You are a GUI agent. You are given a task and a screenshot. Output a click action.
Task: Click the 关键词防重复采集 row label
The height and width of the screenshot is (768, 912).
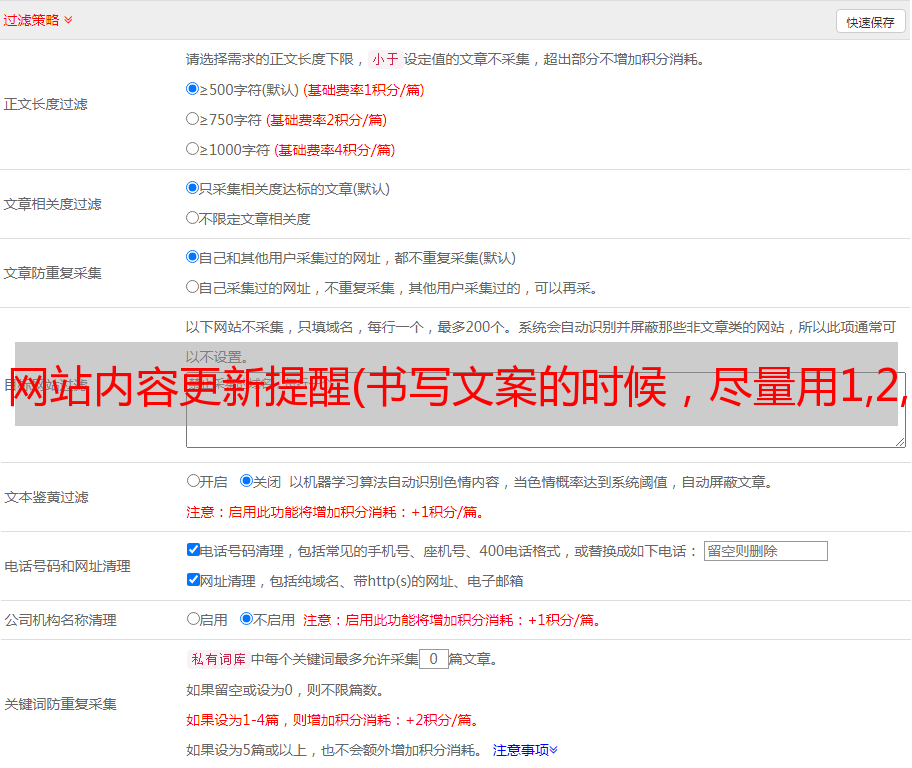coord(60,704)
